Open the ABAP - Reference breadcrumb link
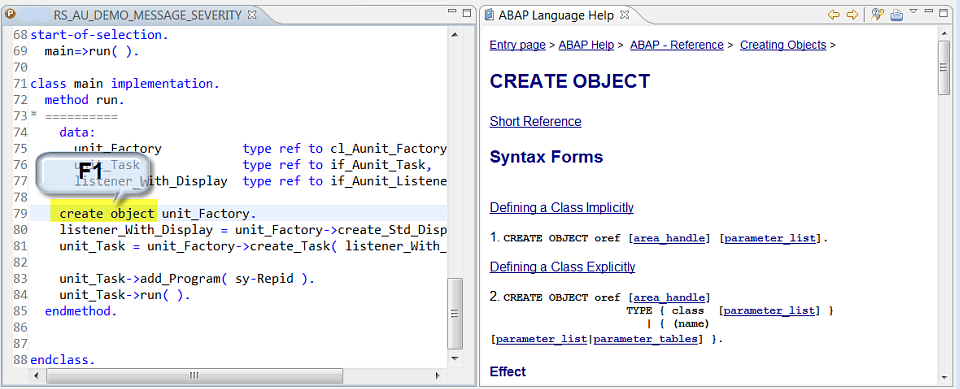Screen dimensions: 960x389 tap(677, 45)
